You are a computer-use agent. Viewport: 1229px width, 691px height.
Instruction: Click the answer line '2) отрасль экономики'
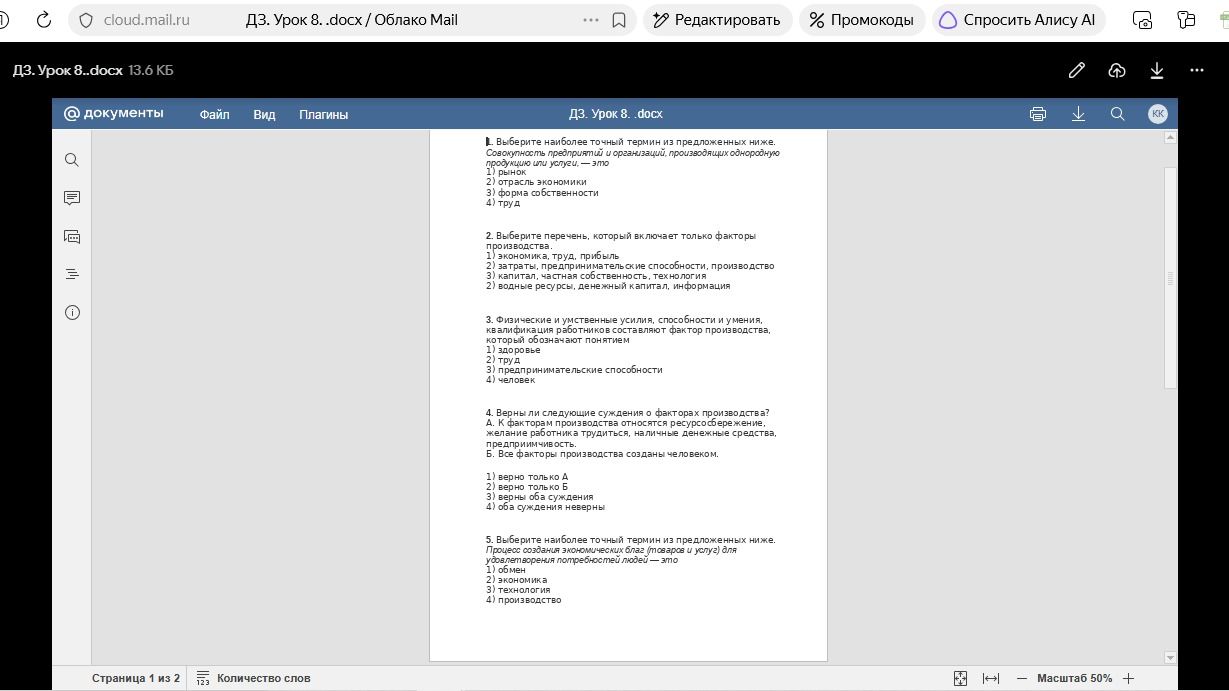(536, 182)
